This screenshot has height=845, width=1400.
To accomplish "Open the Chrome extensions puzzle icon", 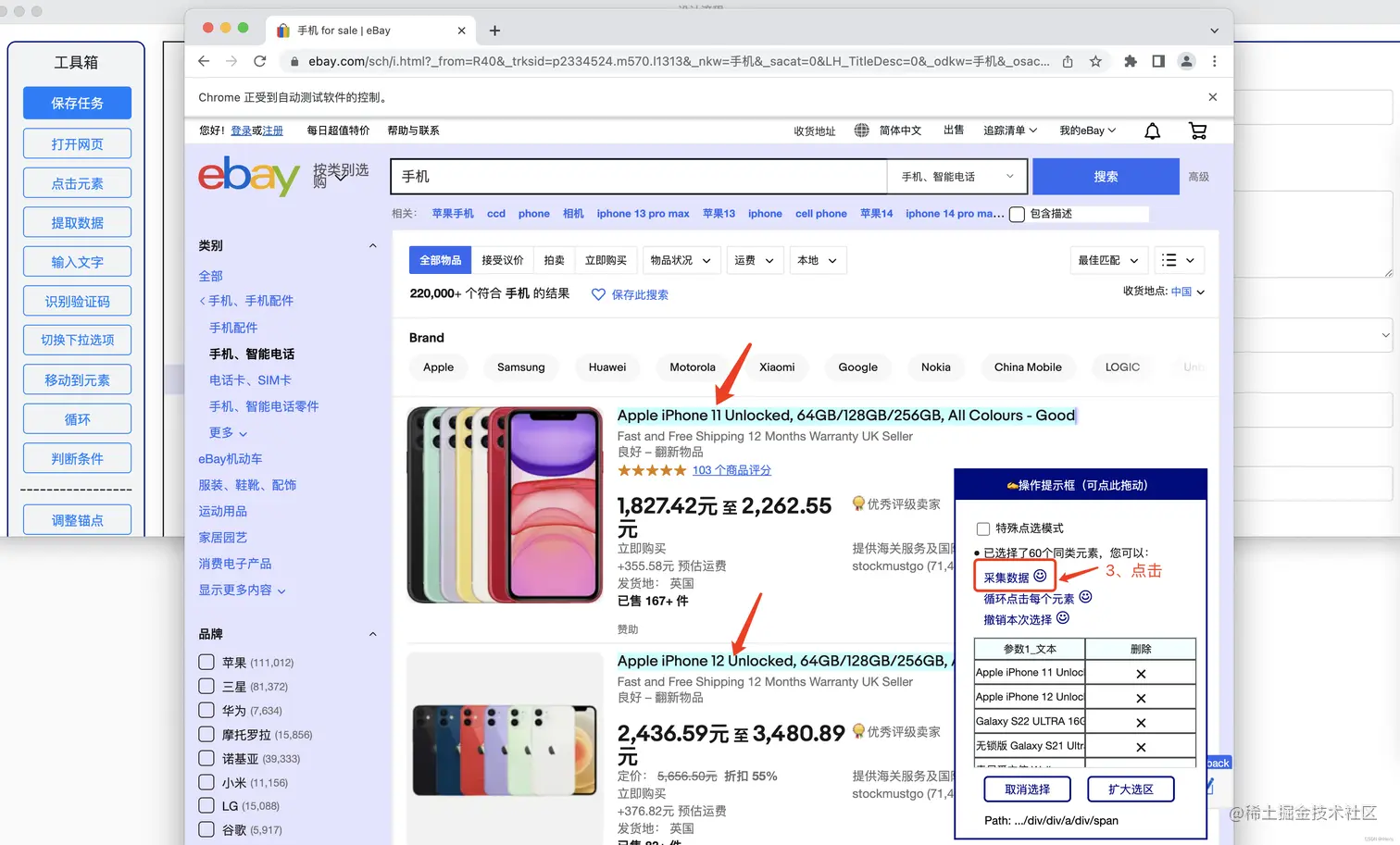I will click(x=1130, y=61).
